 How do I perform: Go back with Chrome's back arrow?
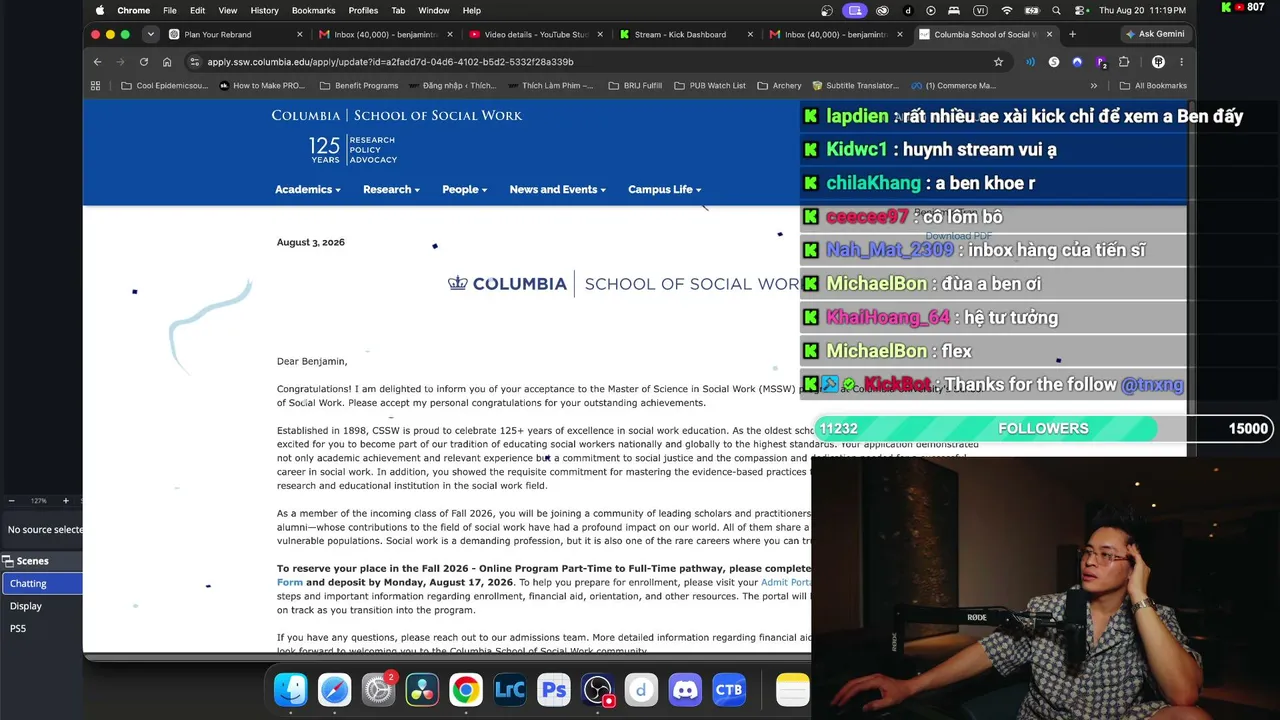(97, 62)
